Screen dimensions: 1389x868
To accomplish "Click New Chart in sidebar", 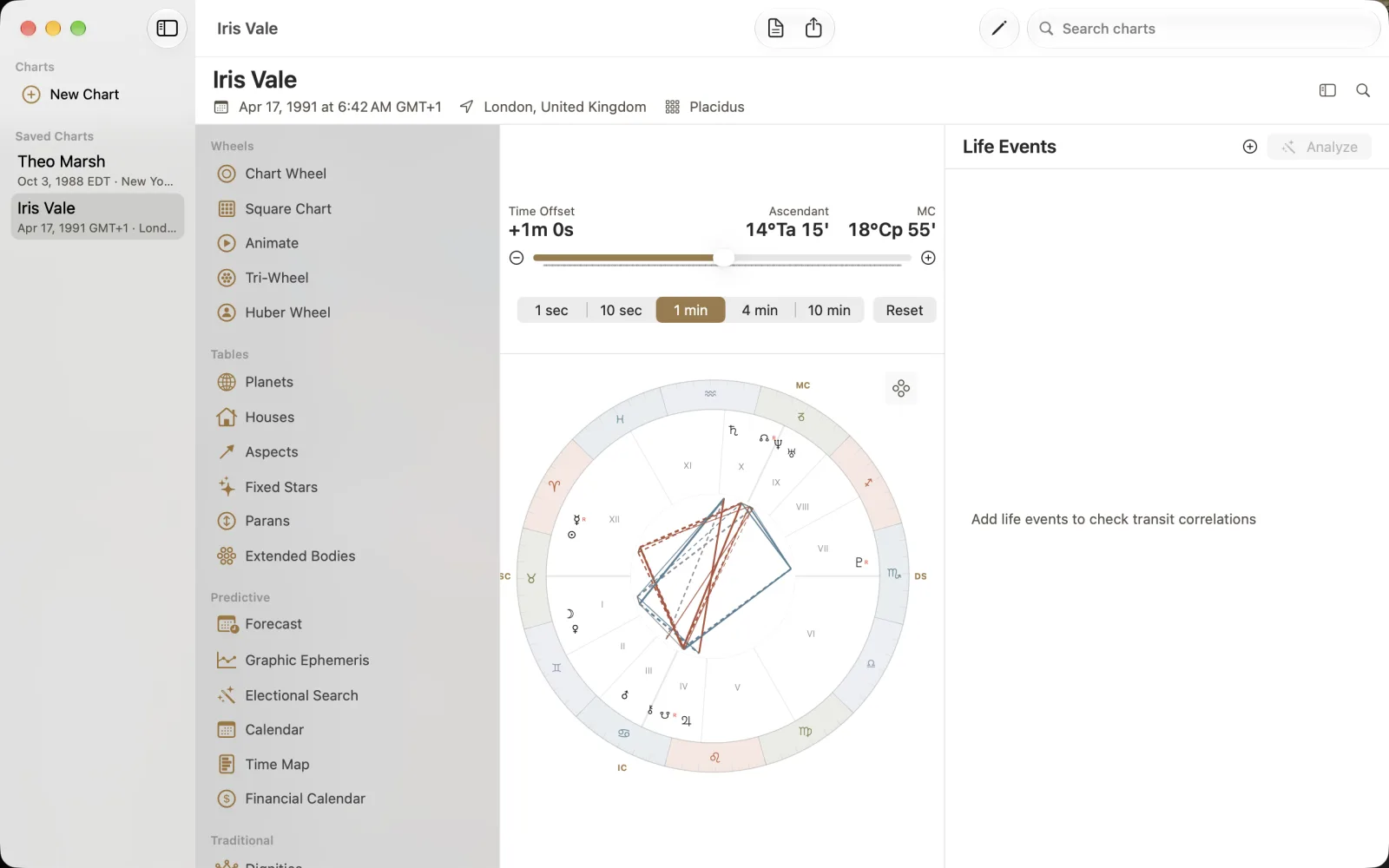I will pos(84,95).
